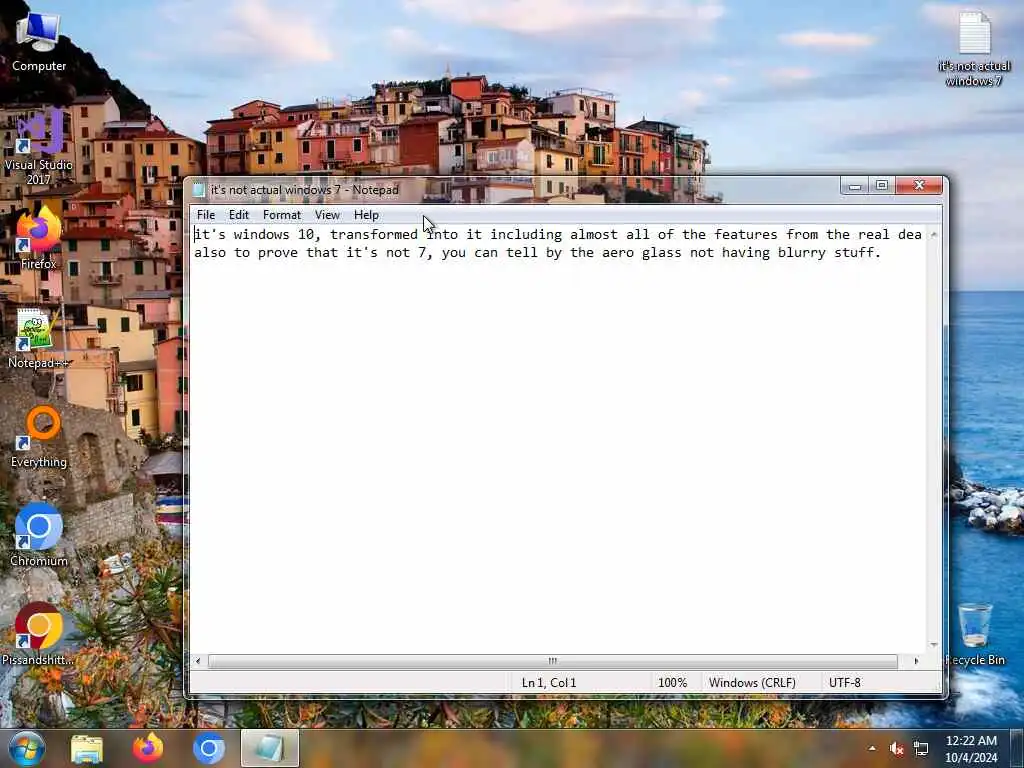Click the horizontal scrollbar right arrow

(x=916, y=661)
